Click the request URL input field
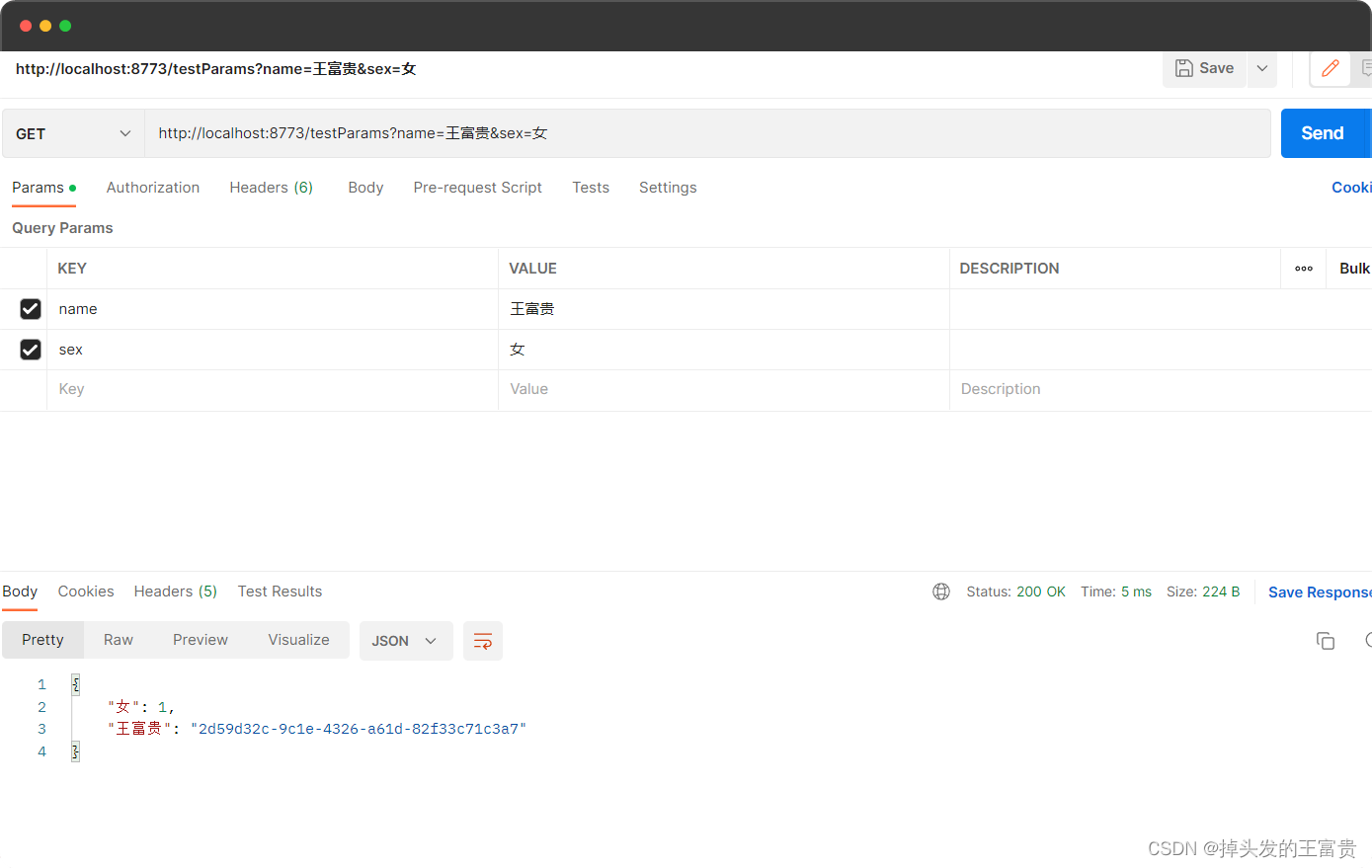This screenshot has height=868, width=1372. click(x=707, y=133)
